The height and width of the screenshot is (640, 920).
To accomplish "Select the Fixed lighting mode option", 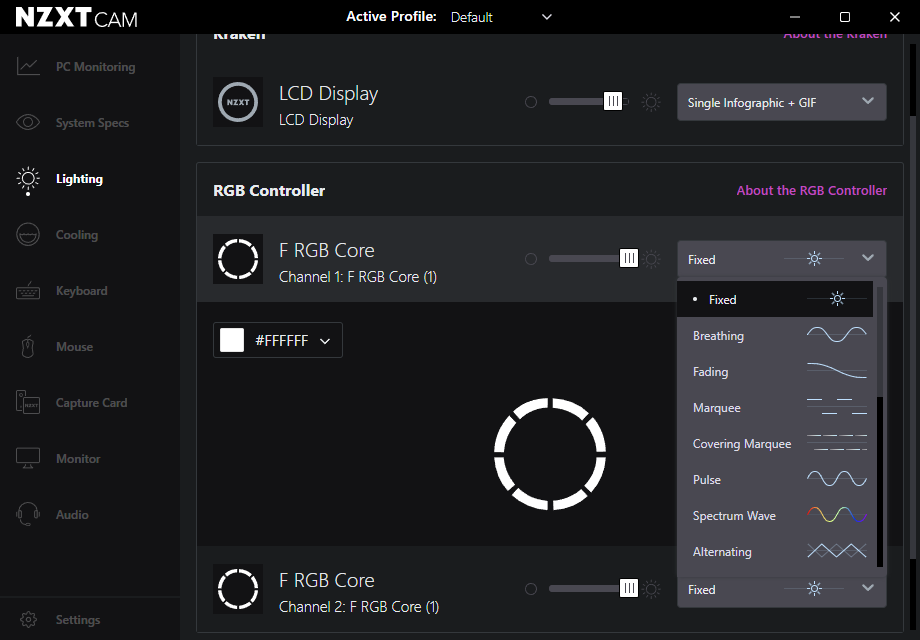I will [x=775, y=299].
